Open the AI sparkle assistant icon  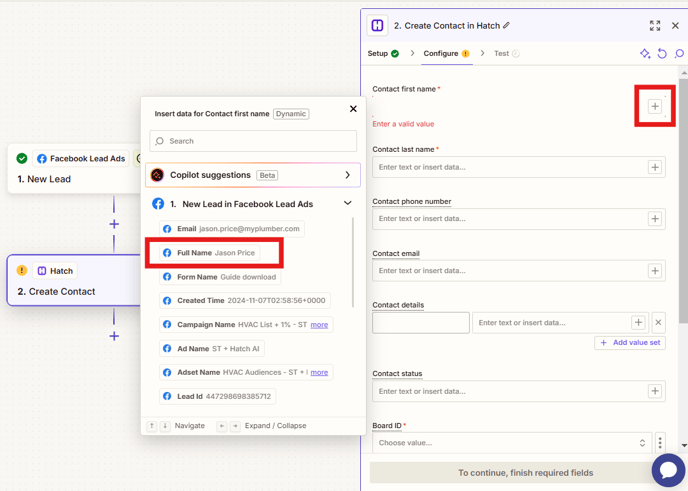tap(644, 54)
